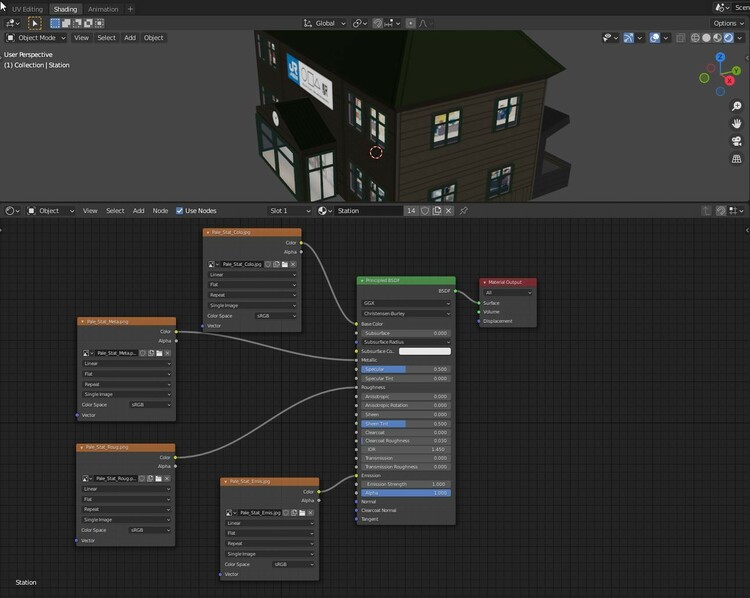This screenshot has height=598, width=750.
Task: Open the GGX distribution dropdown
Action: [x=405, y=302]
